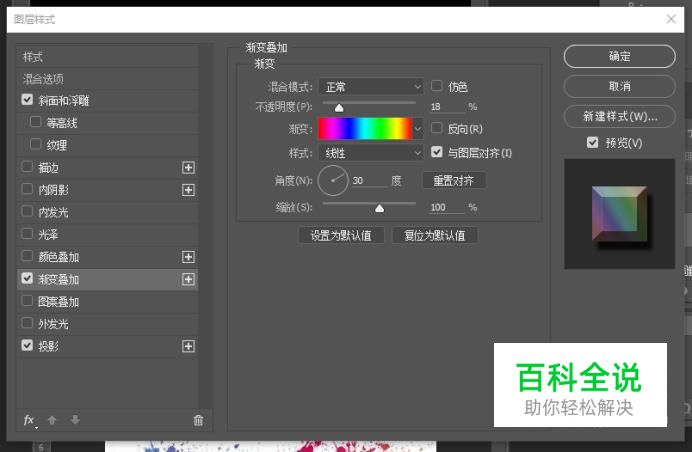Enable the 颜色叠加 checkbox
This screenshot has height=452, width=692.
click(x=27, y=256)
